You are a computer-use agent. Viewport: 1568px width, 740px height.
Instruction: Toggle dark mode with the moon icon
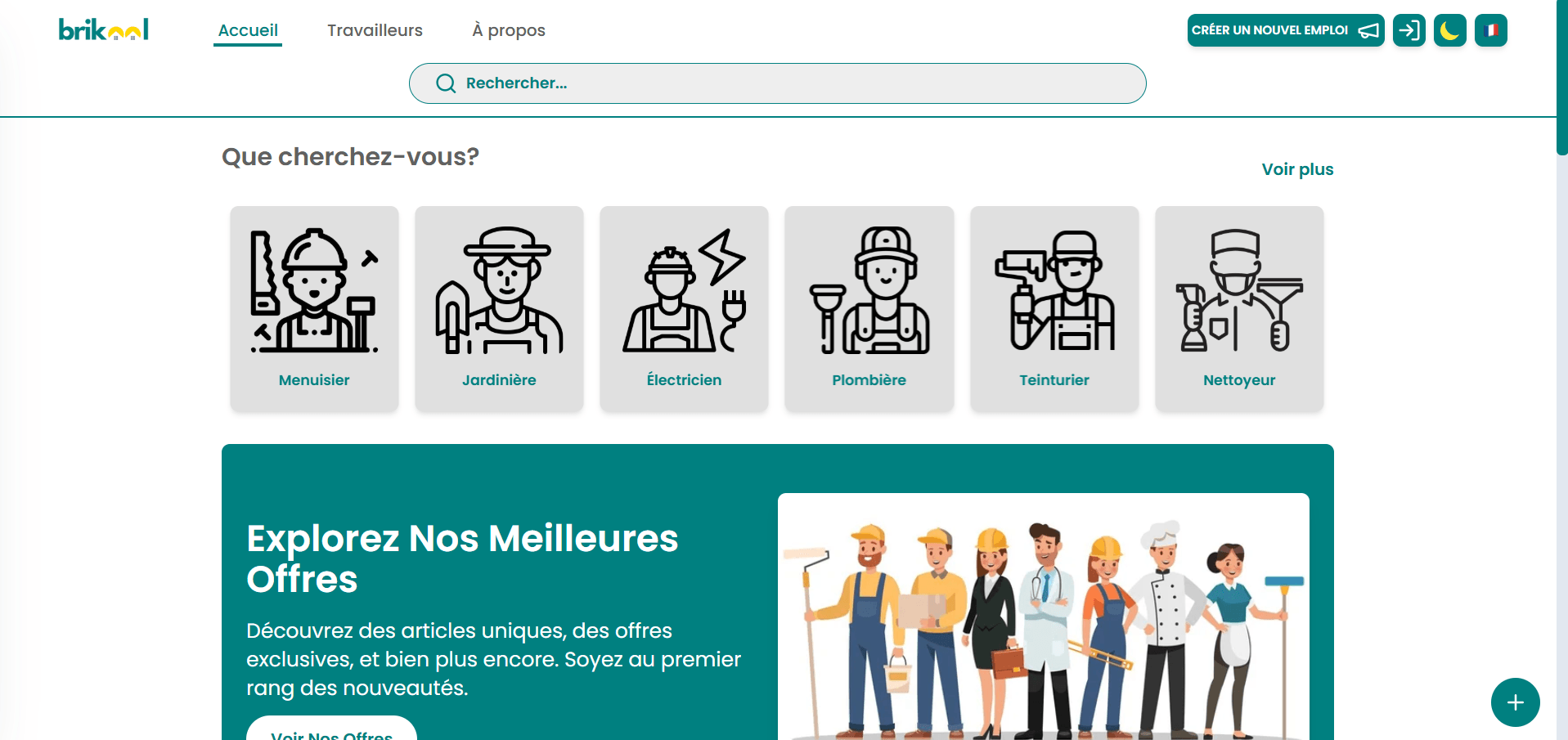tap(1449, 30)
